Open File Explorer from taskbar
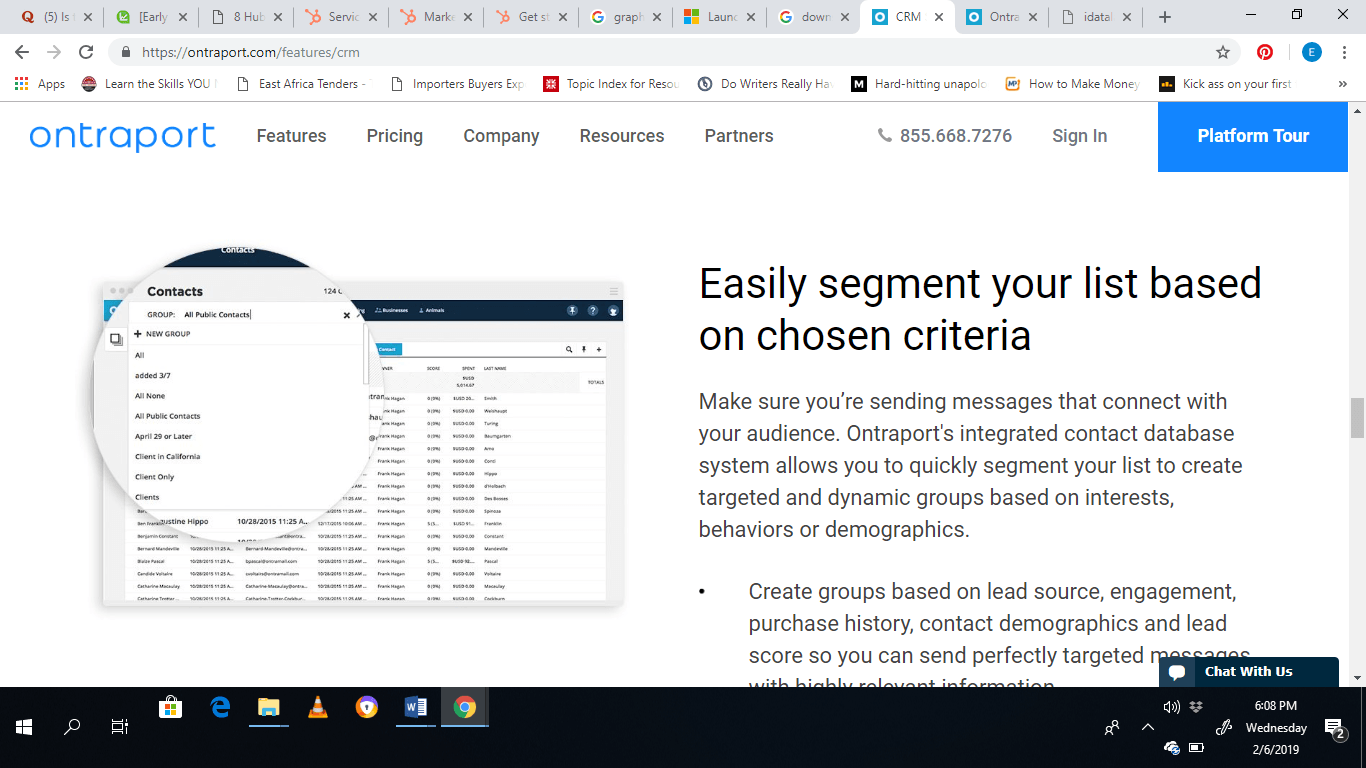 pos(269,708)
